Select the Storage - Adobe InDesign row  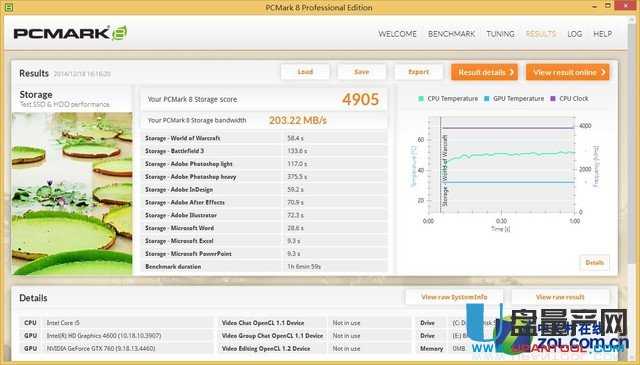264,189
